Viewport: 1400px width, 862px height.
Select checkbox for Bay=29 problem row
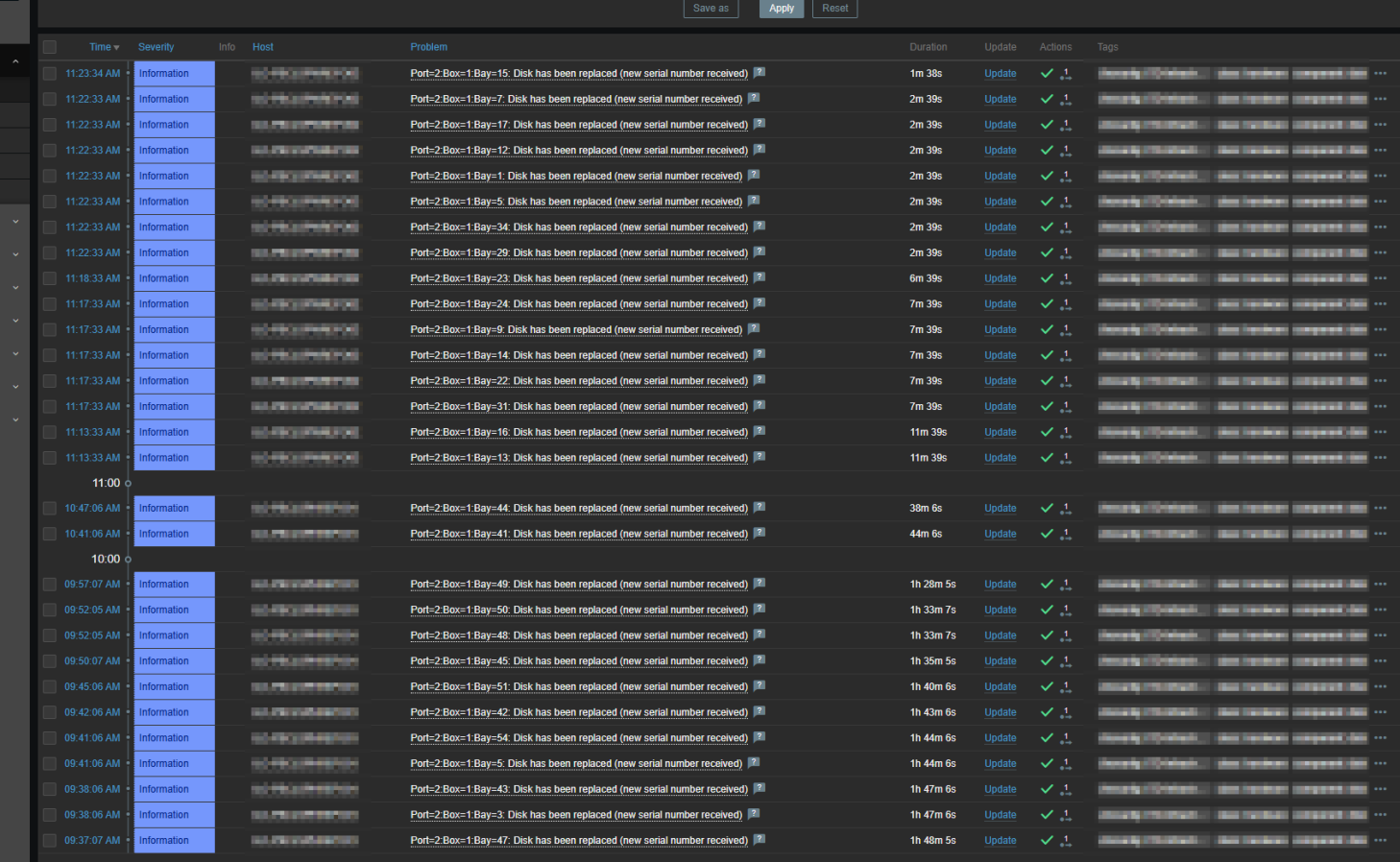(x=50, y=252)
